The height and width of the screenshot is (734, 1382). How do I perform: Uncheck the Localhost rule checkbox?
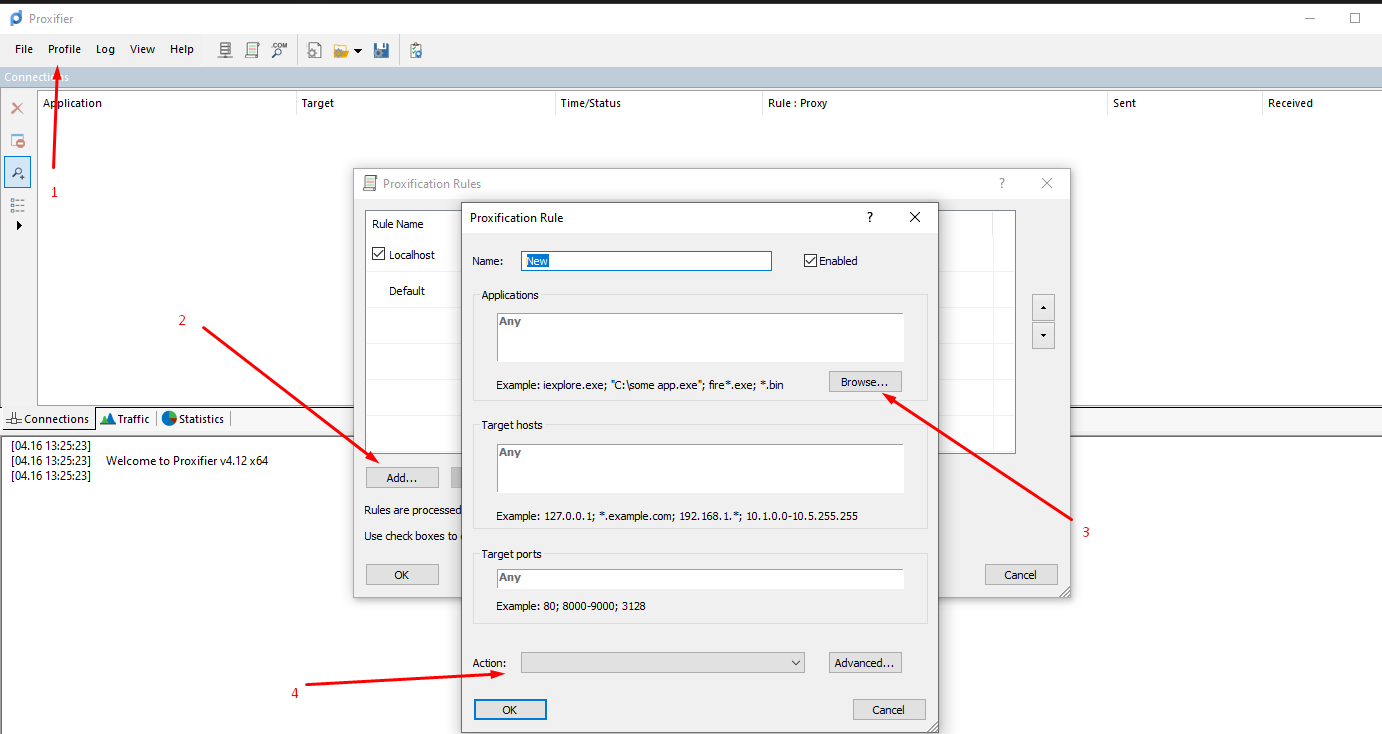point(378,254)
